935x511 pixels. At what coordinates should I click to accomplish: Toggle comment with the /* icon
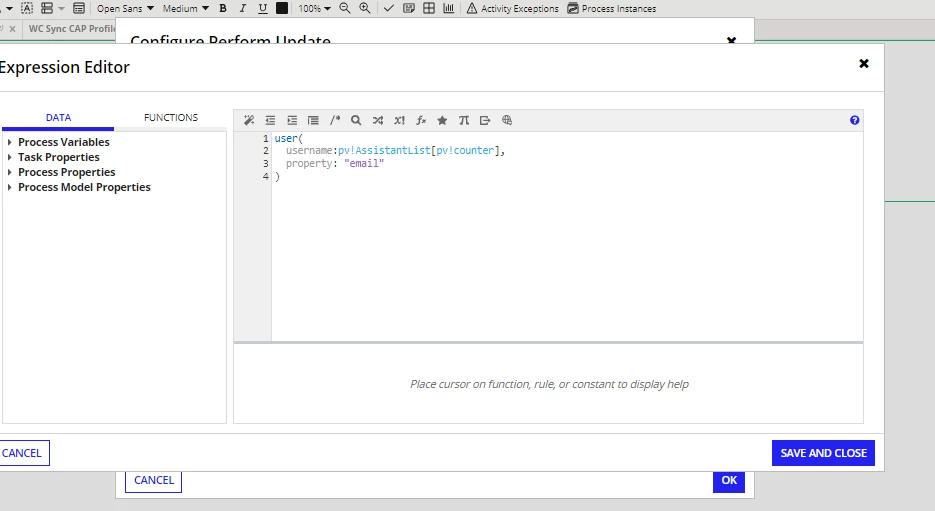[x=335, y=120]
